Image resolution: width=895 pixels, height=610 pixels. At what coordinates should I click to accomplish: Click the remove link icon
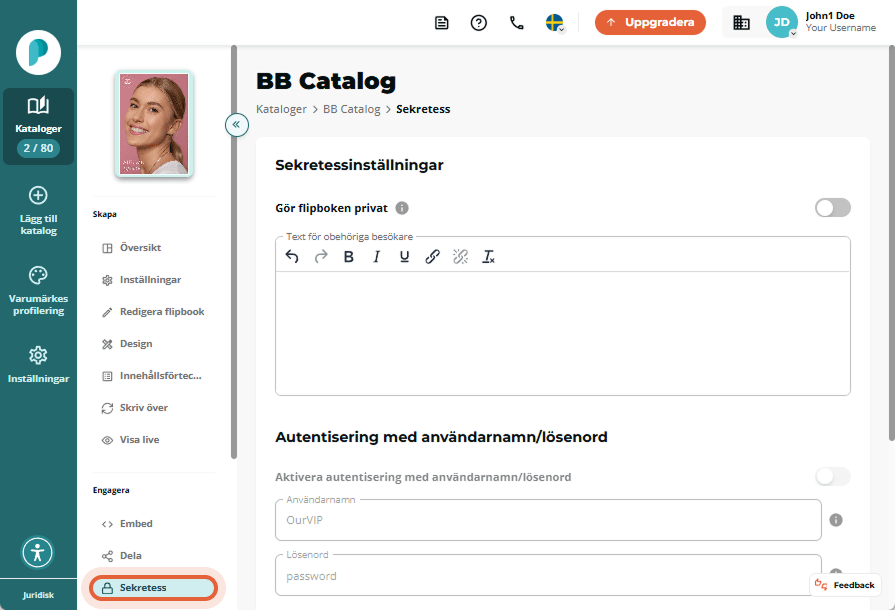(x=461, y=257)
